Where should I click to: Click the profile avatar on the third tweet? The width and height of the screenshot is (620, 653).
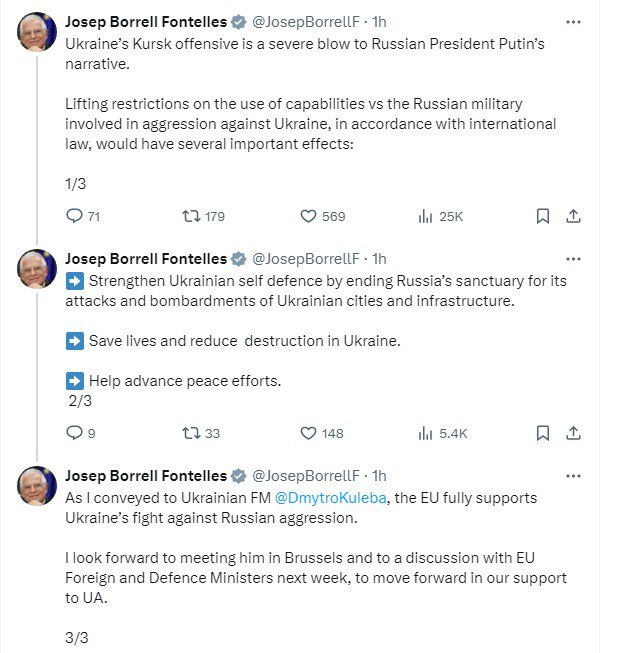coord(38,486)
